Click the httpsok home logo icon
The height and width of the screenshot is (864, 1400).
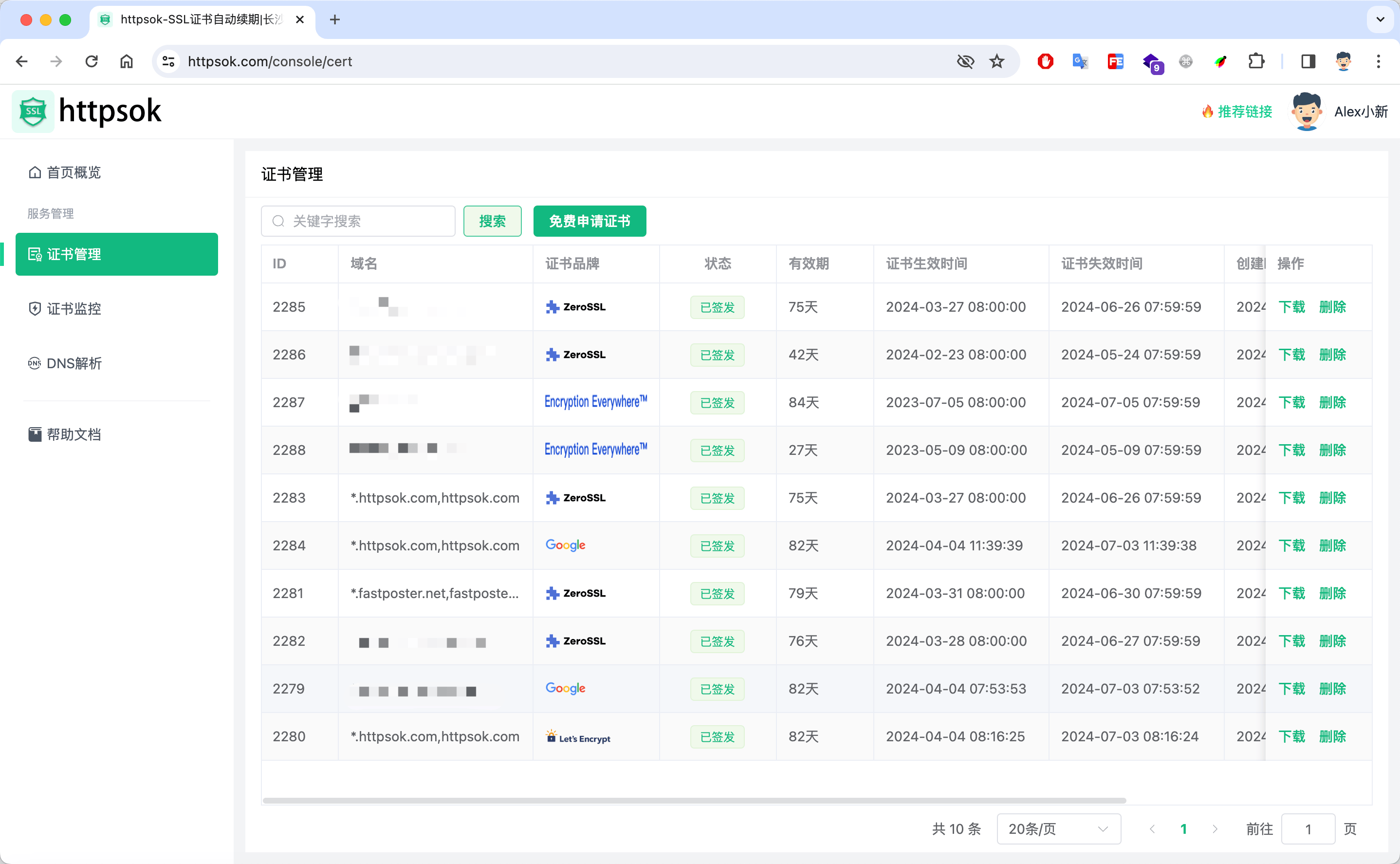(33, 110)
